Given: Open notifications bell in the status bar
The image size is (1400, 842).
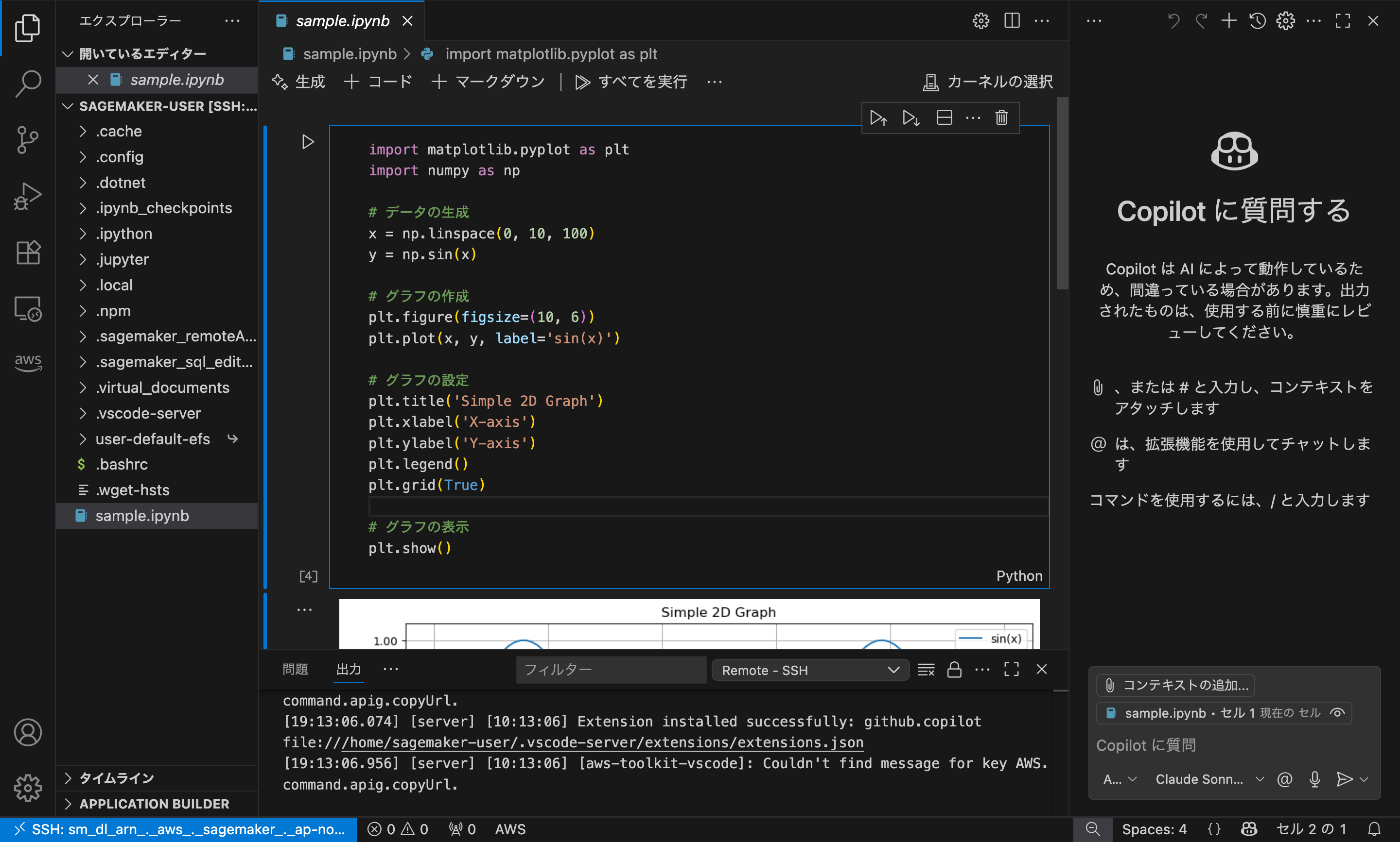Looking at the screenshot, I should [x=1375, y=829].
